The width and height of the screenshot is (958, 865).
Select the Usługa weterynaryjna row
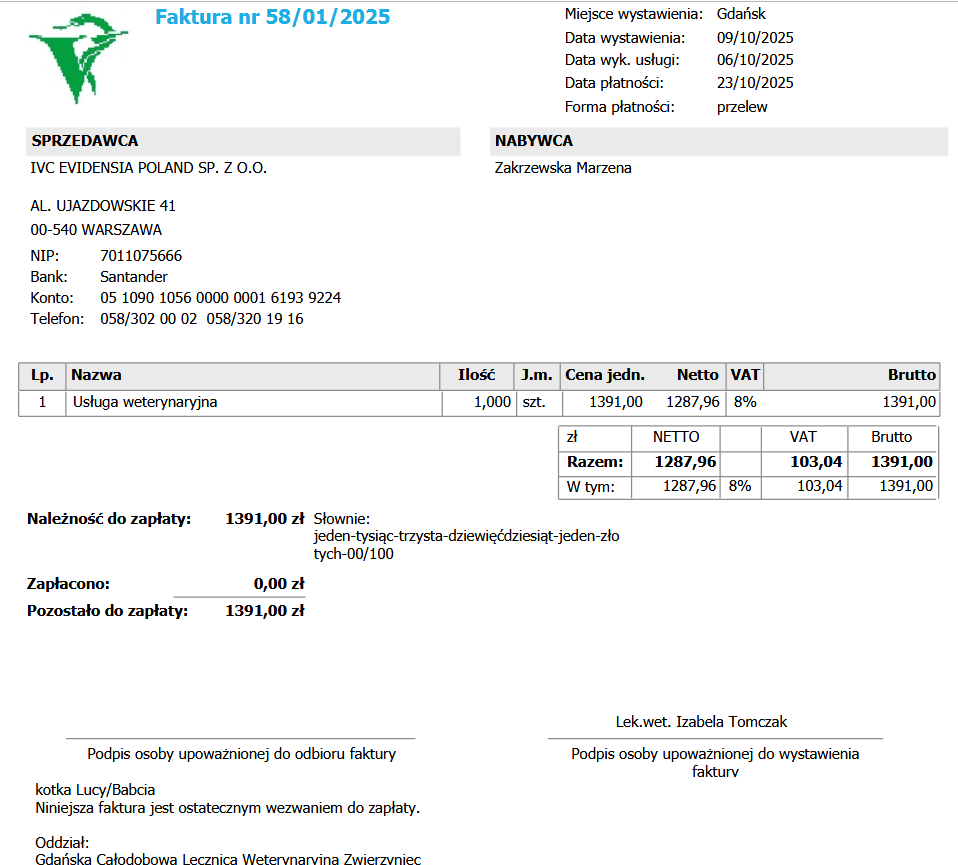click(x=479, y=403)
